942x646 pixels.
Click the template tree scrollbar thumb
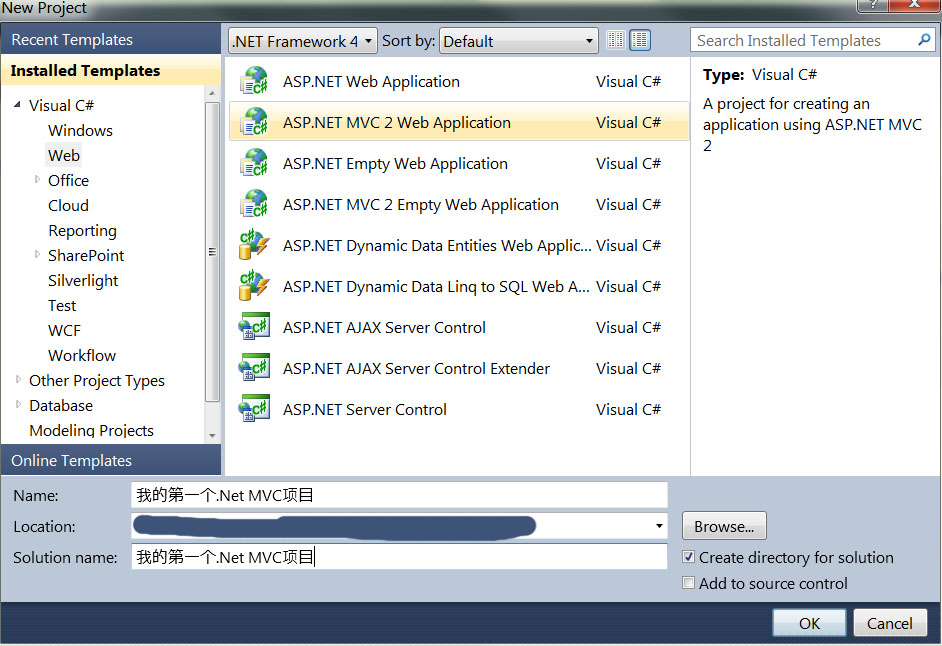pos(211,252)
